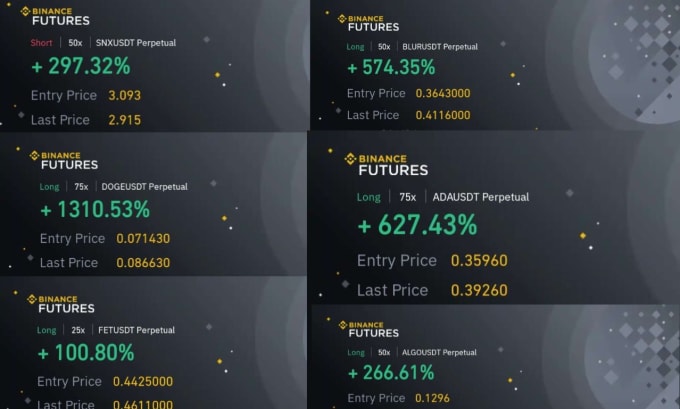This screenshot has height=409, width=680.
Task: Select the +1310.53% DOGEUSDT profit figure
Action: click(95, 209)
